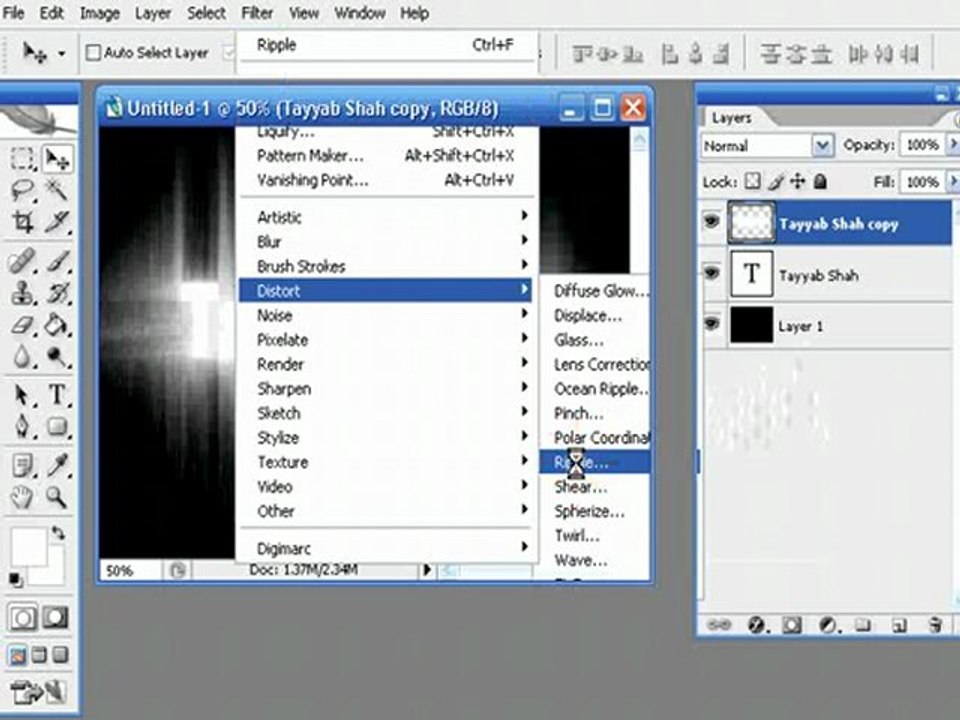Select the Shape tool

click(x=57, y=426)
